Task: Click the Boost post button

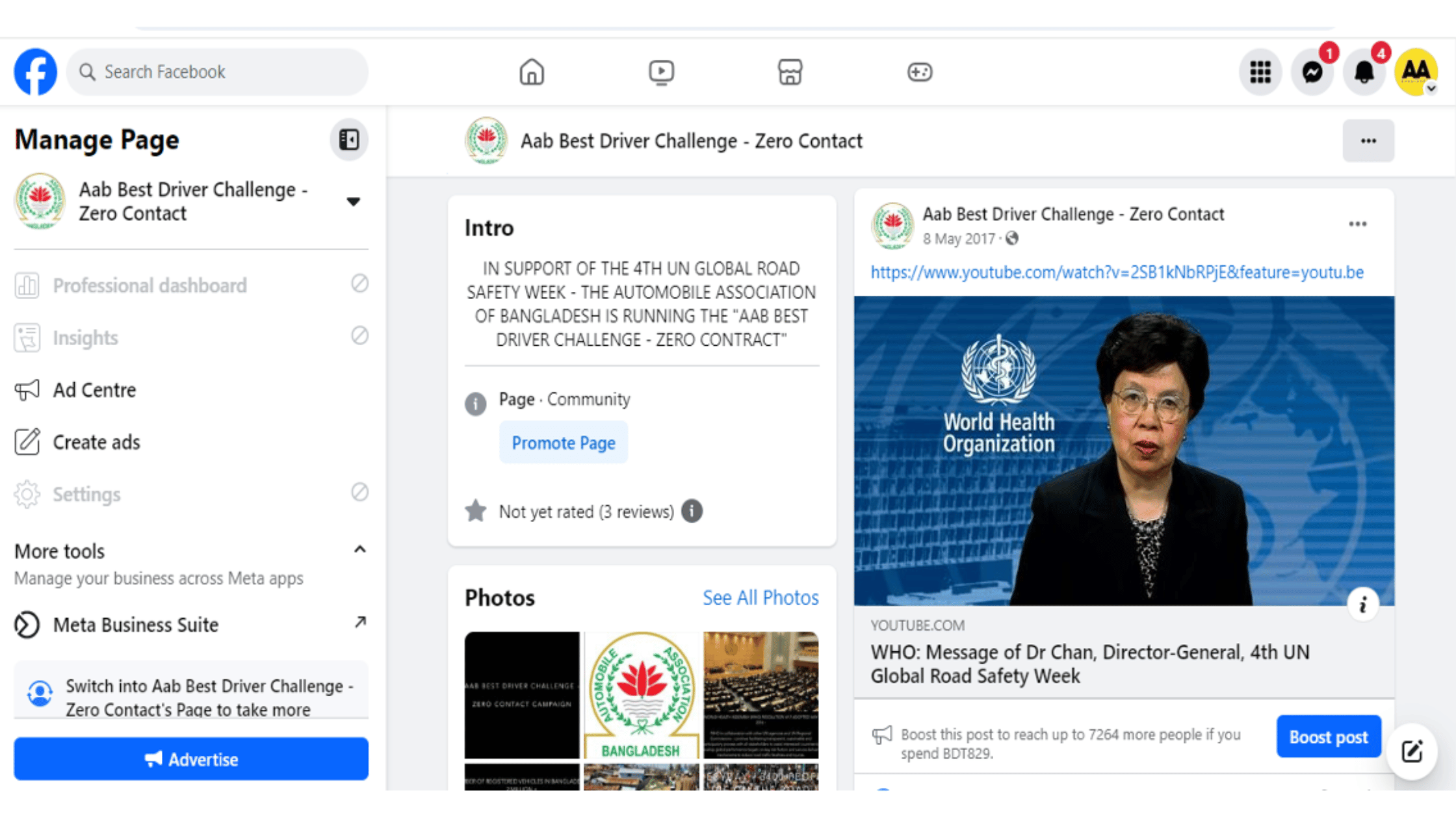Action: click(1328, 736)
